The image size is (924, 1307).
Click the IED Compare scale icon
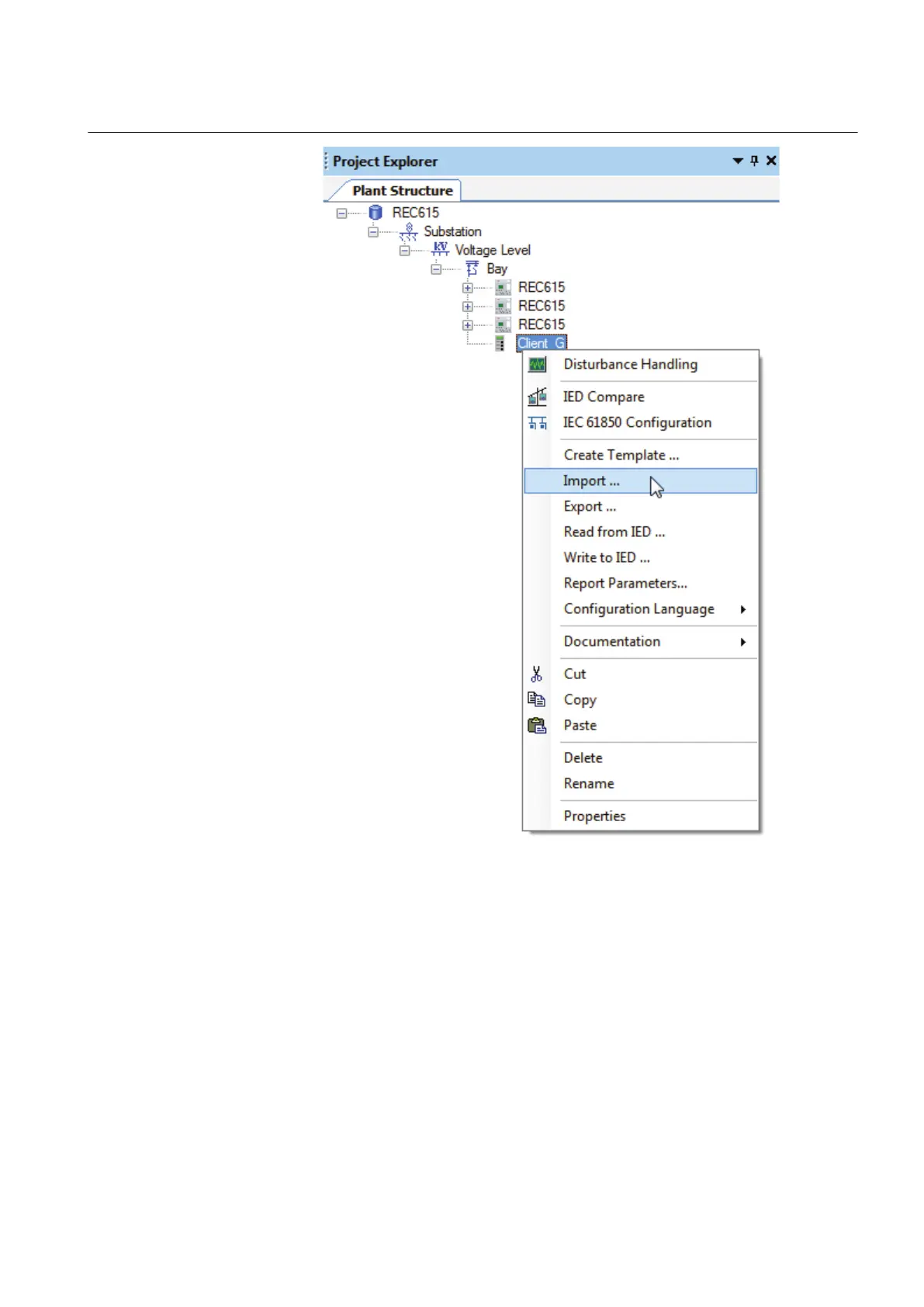click(537, 397)
